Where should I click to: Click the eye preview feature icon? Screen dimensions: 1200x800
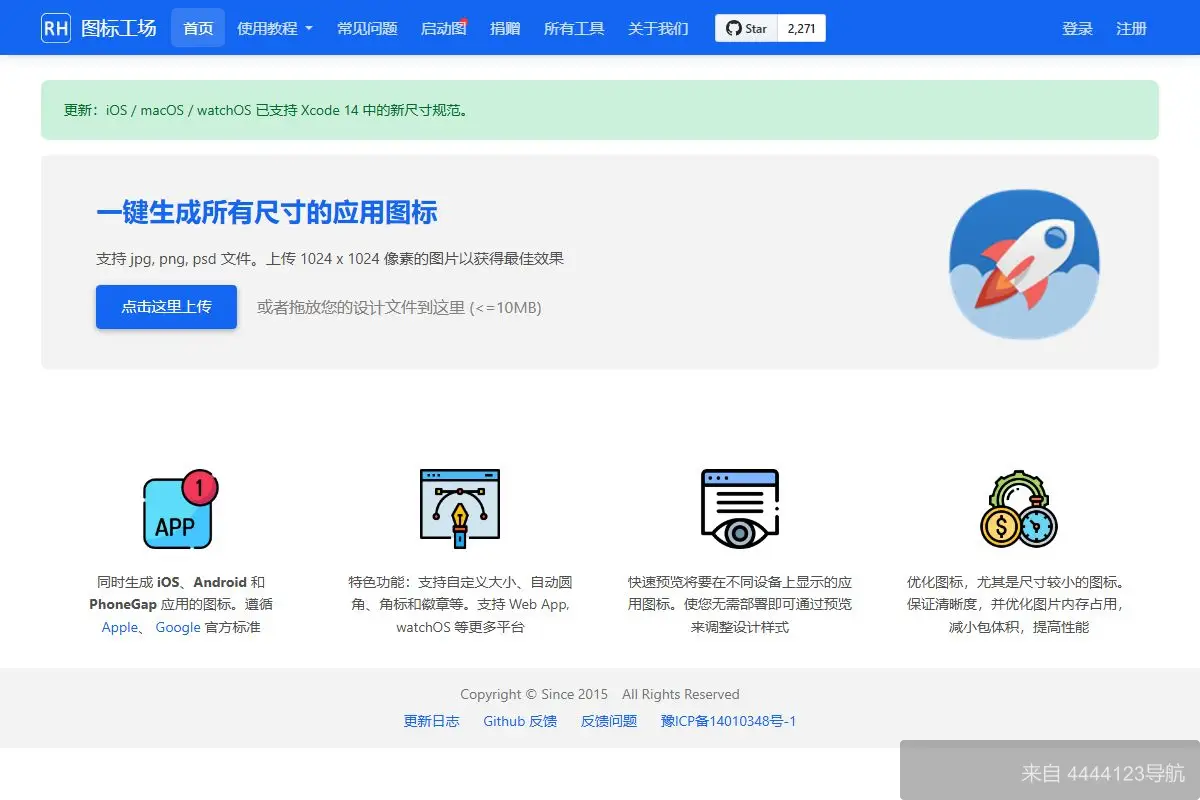point(739,507)
